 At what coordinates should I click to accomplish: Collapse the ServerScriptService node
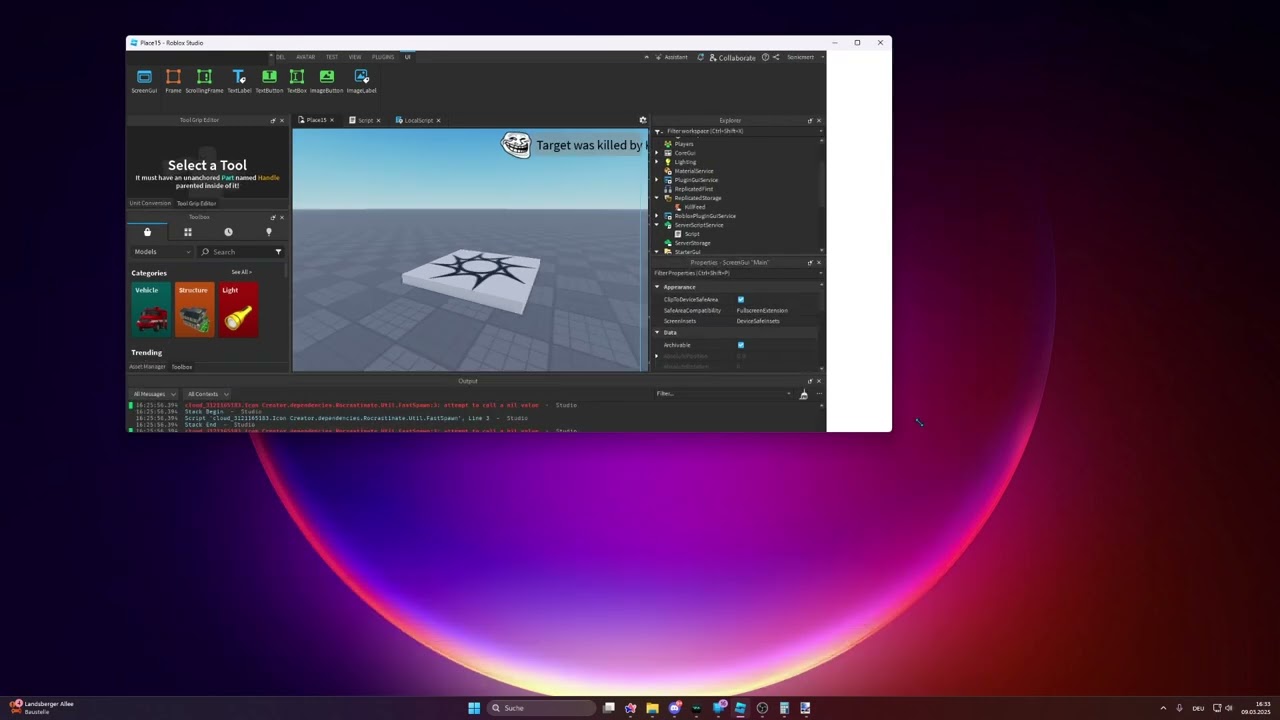click(x=657, y=225)
